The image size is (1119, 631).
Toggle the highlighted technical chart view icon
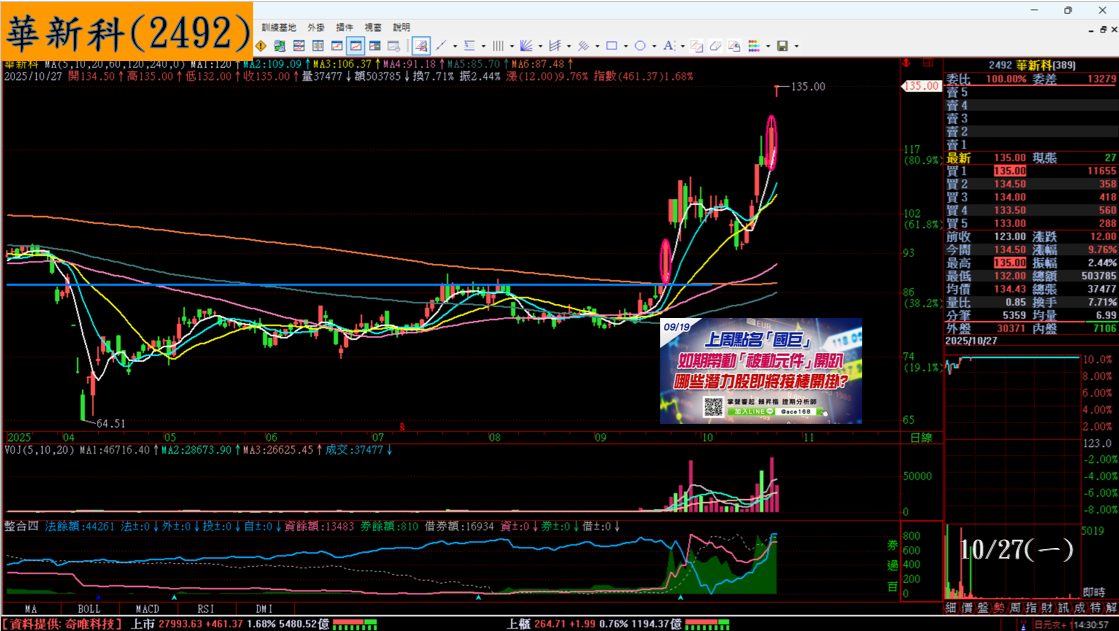pos(355,46)
